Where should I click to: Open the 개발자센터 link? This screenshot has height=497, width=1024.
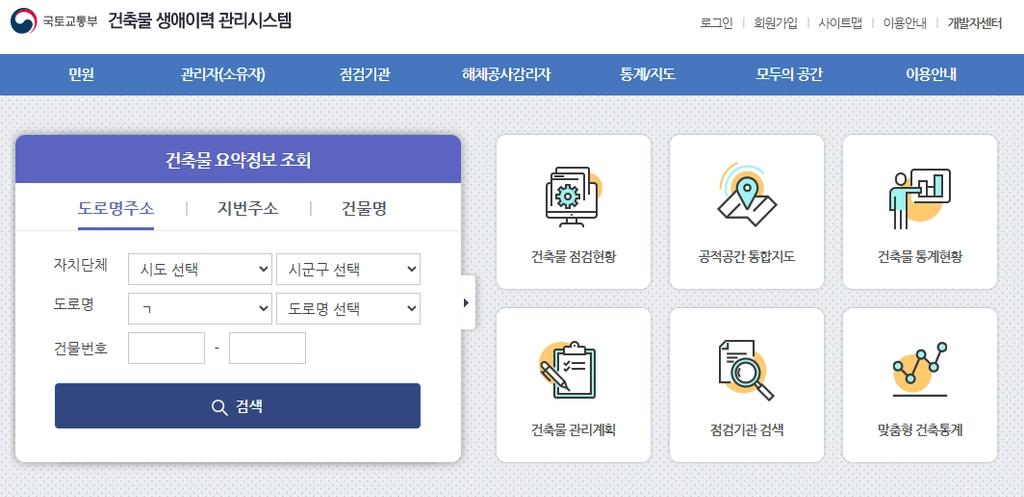click(x=974, y=23)
